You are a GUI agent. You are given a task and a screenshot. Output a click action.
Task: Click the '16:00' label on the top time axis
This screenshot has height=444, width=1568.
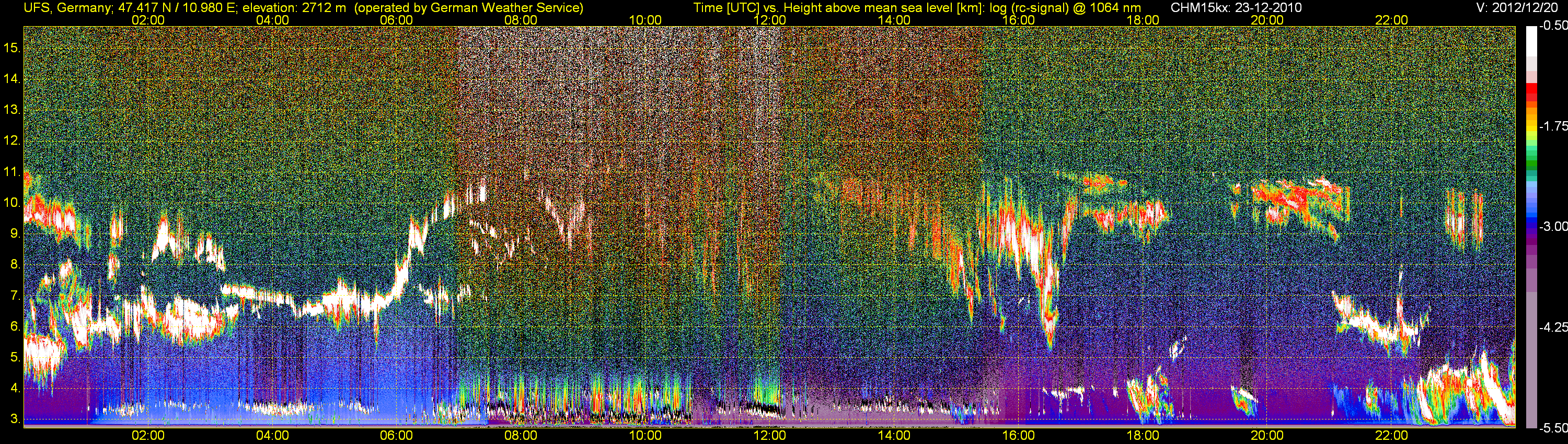pyautogui.click(x=1018, y=20)
